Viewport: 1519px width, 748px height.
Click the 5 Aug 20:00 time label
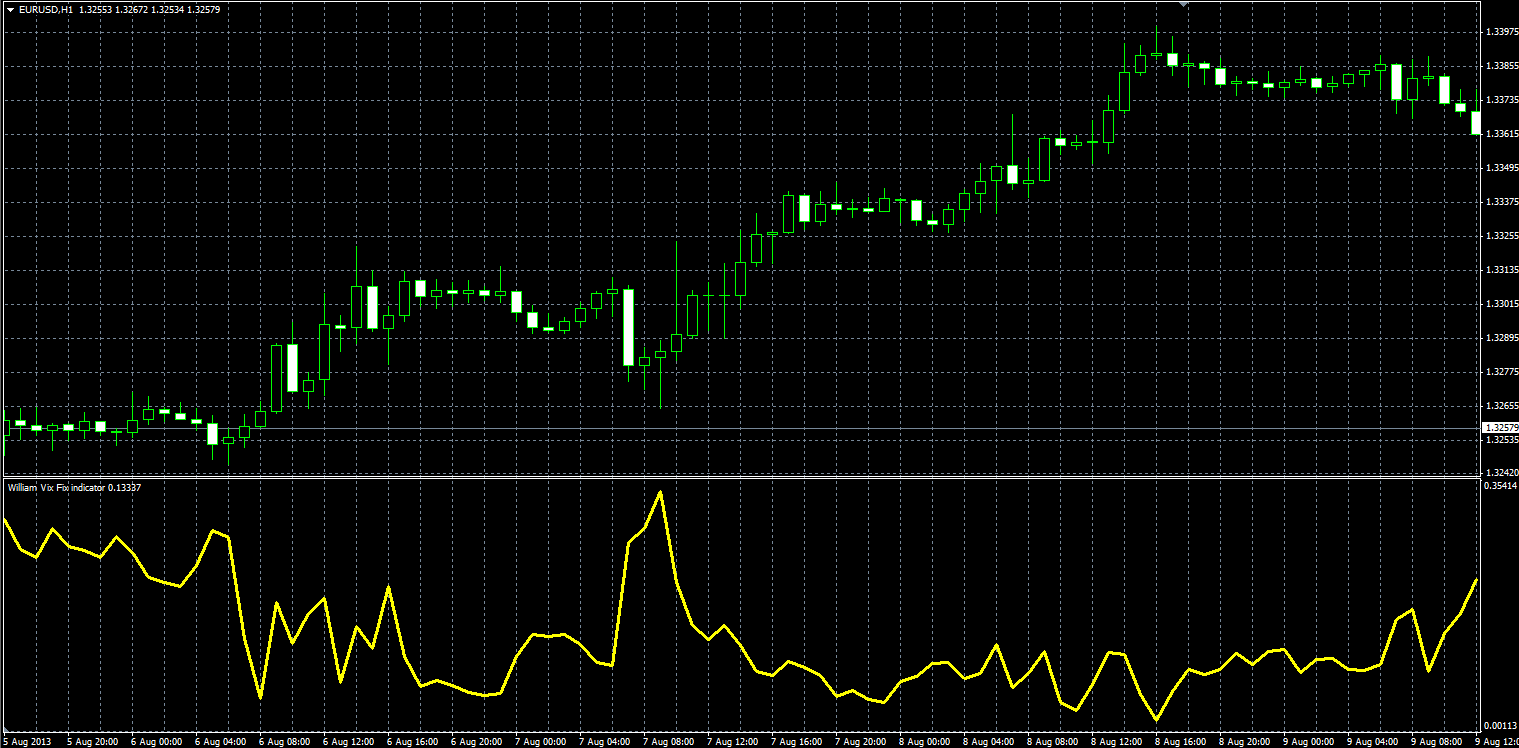[x=92, y=742]
